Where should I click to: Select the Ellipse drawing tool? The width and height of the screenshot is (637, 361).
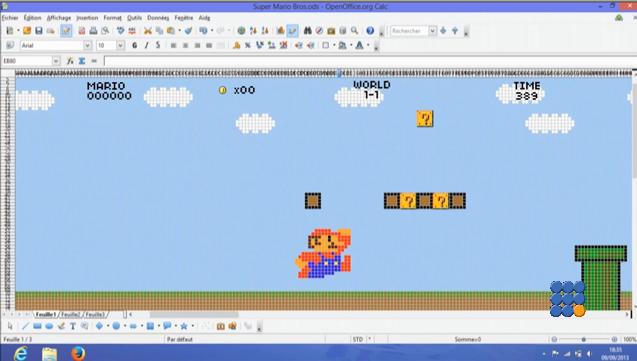tap(49, 326)
